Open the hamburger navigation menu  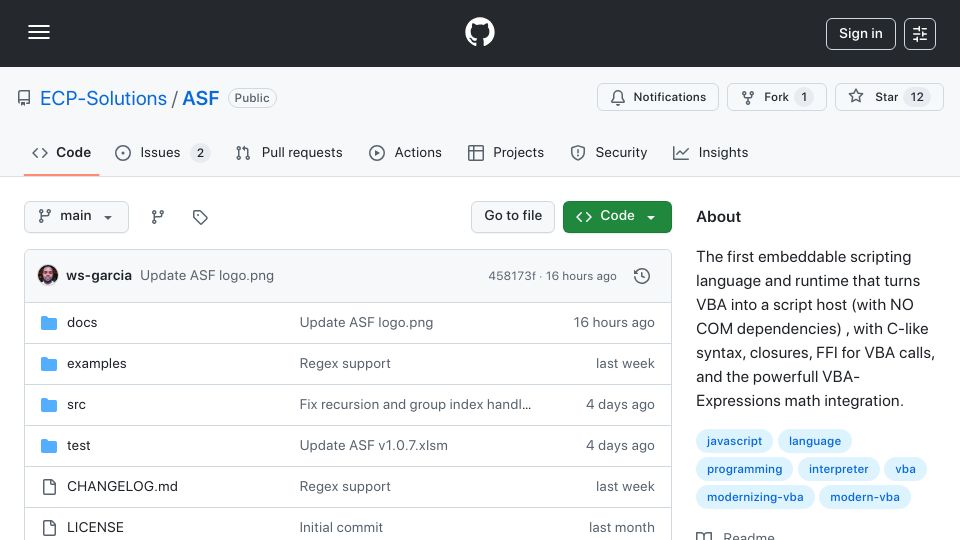39,32
